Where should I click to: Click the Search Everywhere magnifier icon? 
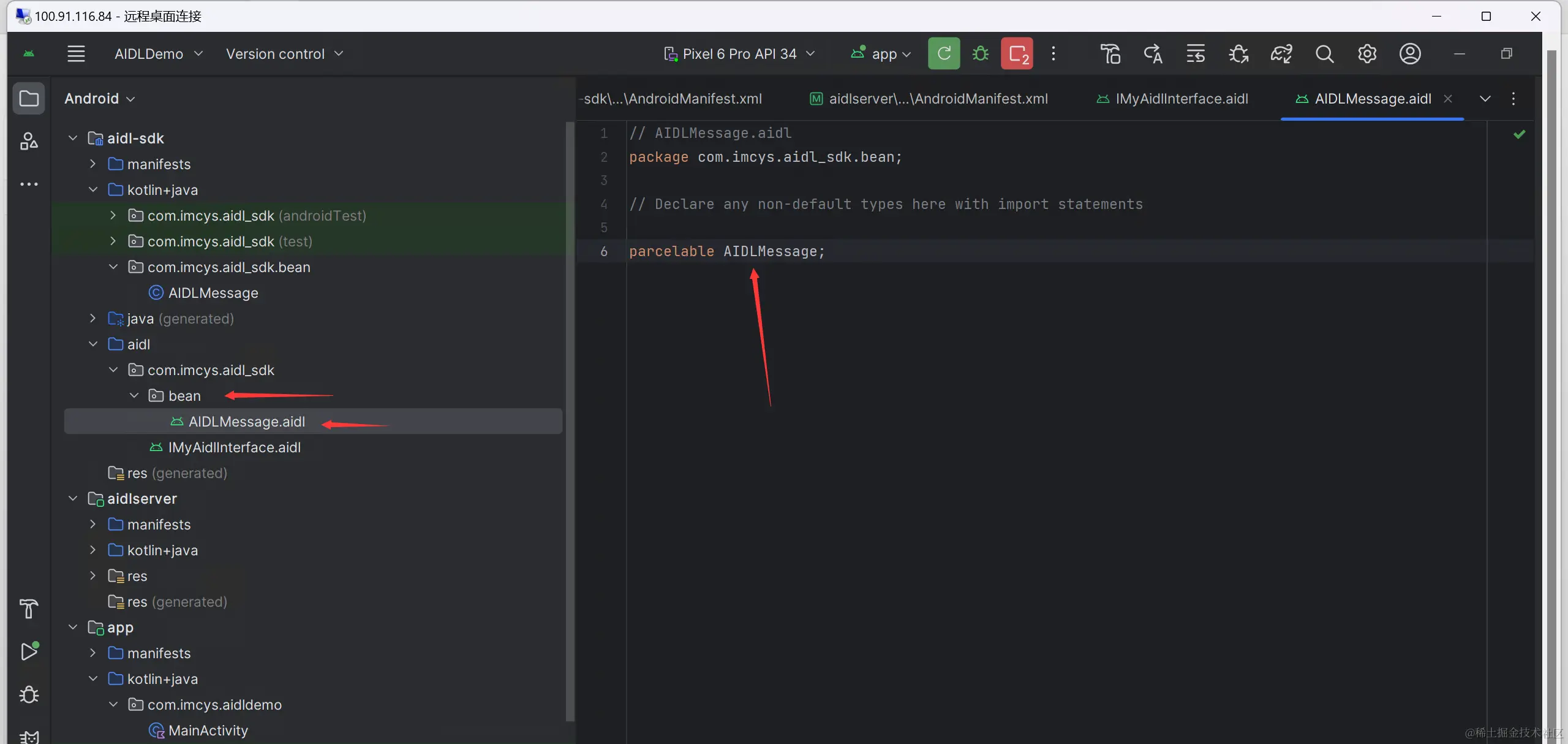tap(1324, 54)
